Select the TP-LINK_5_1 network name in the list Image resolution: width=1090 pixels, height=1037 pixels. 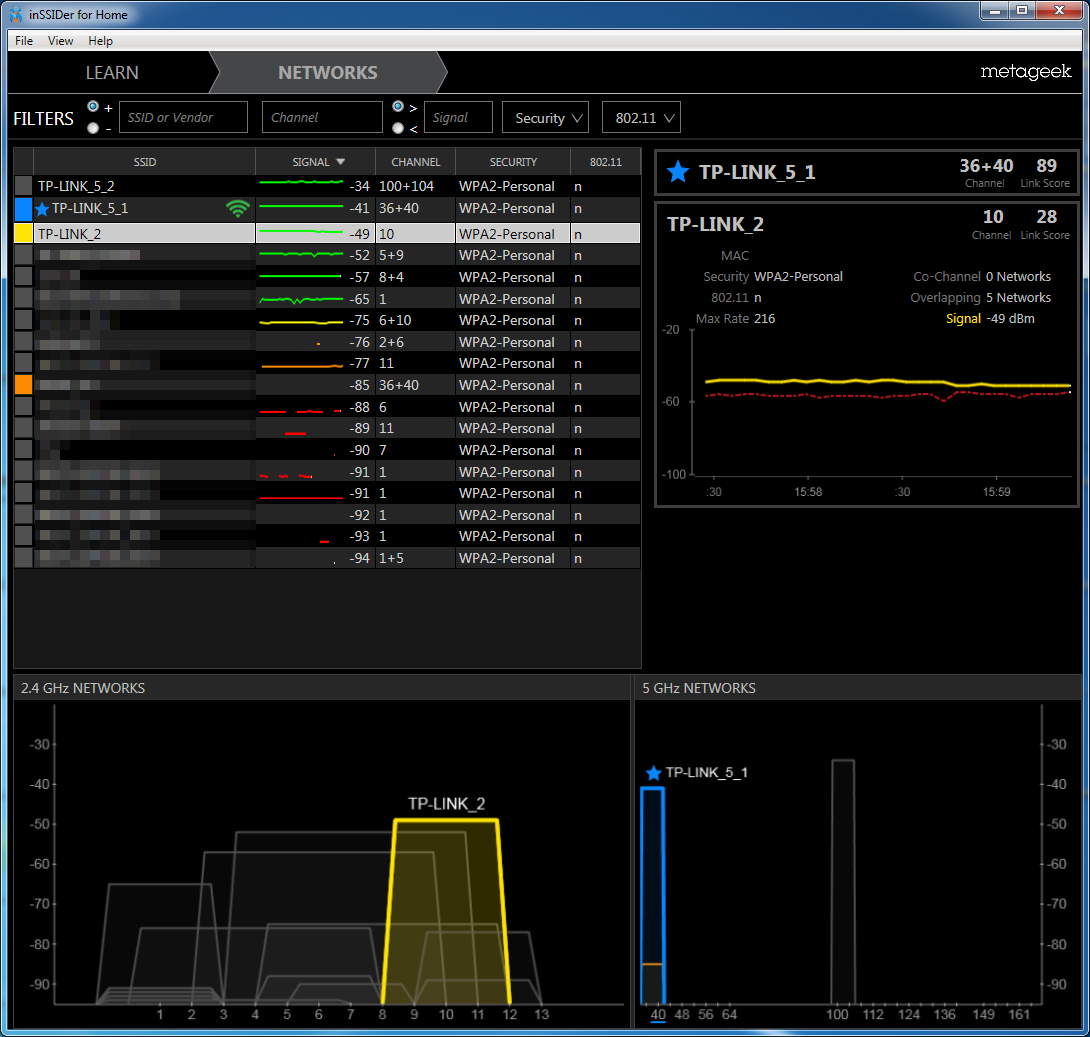click(x=90, y=209)
